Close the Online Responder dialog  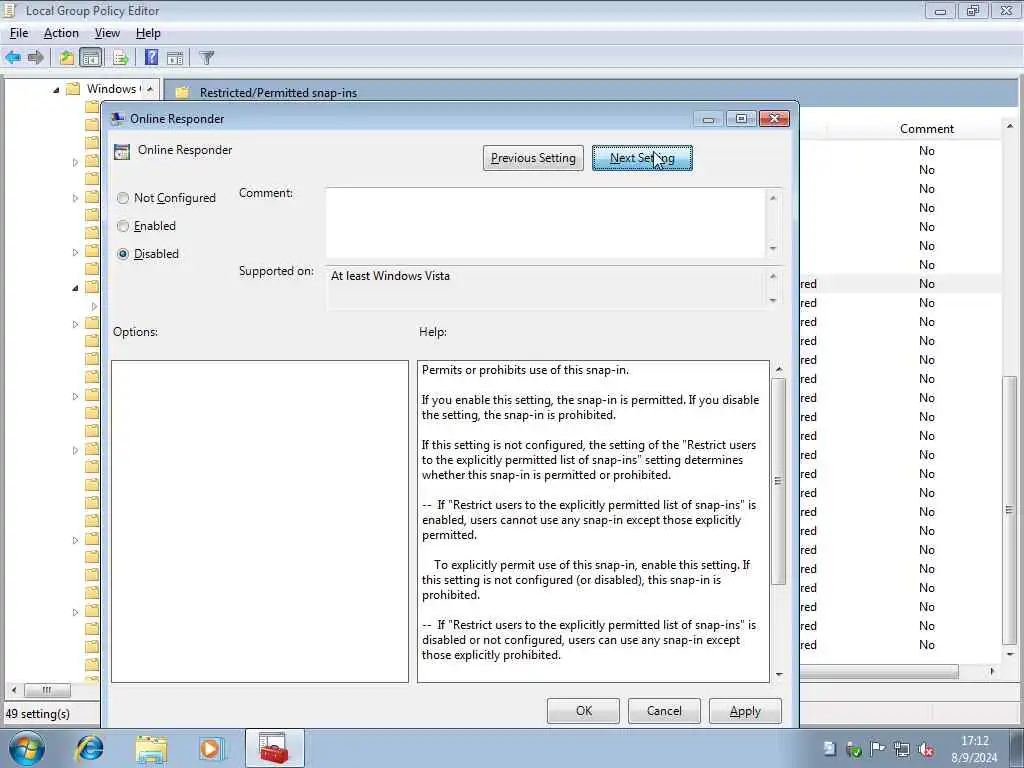point(775,119)
